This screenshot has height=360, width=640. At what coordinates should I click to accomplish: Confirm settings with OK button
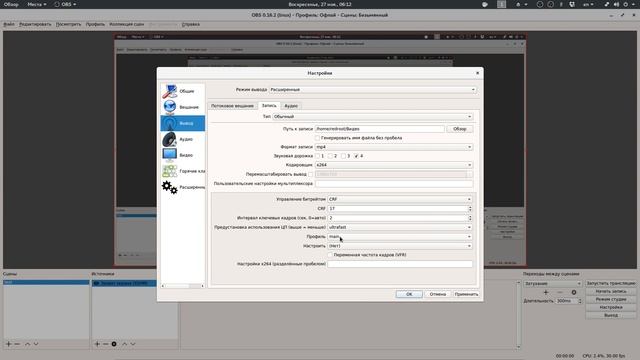[x=409, y=294]
